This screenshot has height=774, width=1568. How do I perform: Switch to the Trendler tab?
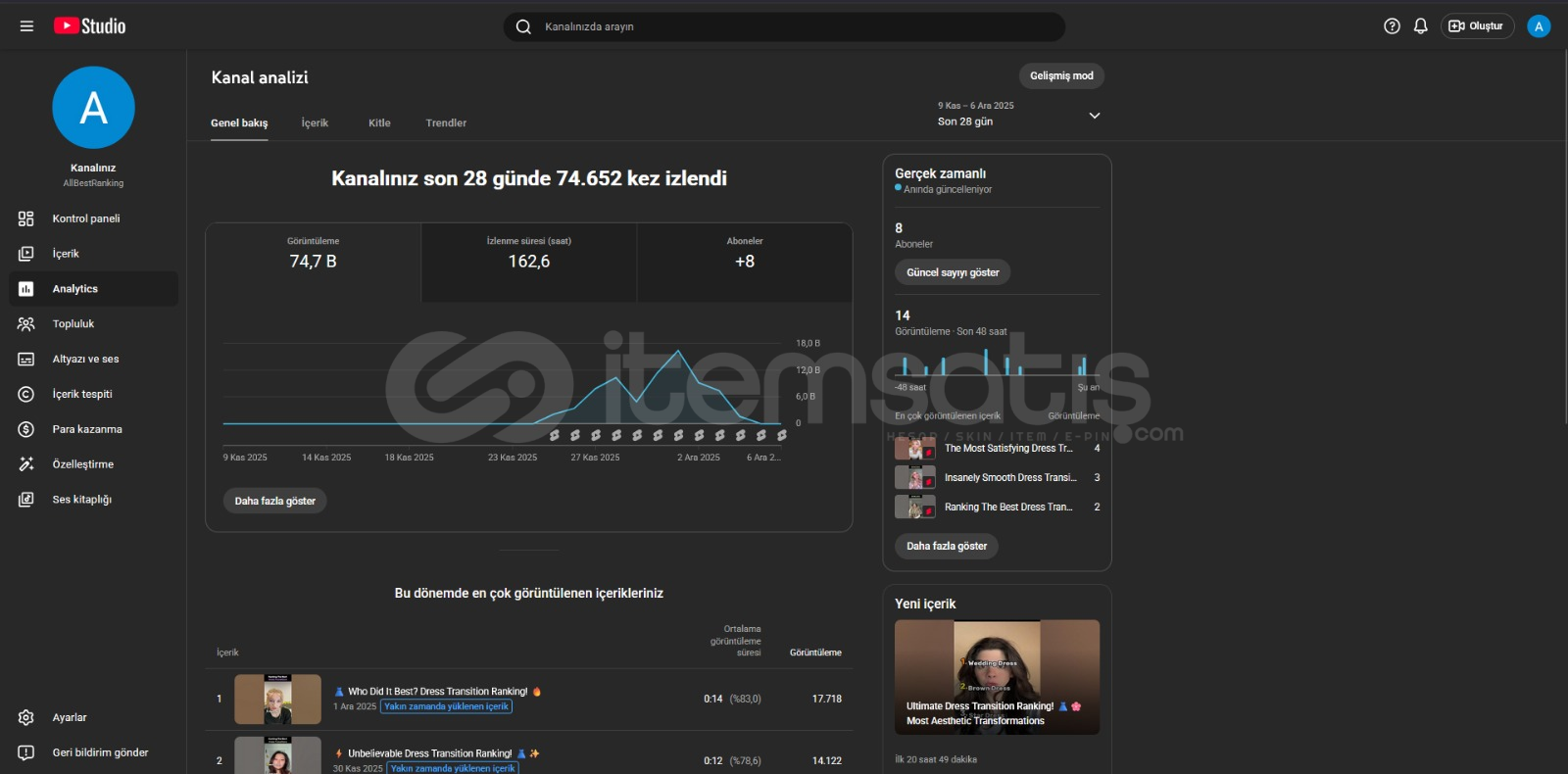[446, 123]
